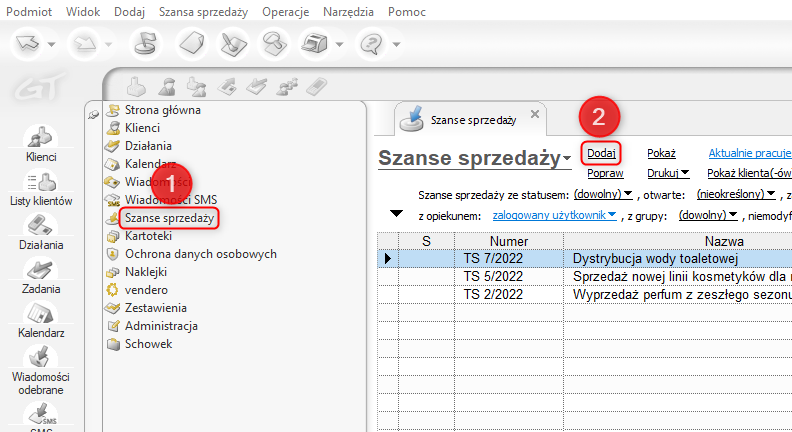This screenshot has height=432, width=792.
Task: Click the printer toolbar icon
Action: tap(315, 44)
